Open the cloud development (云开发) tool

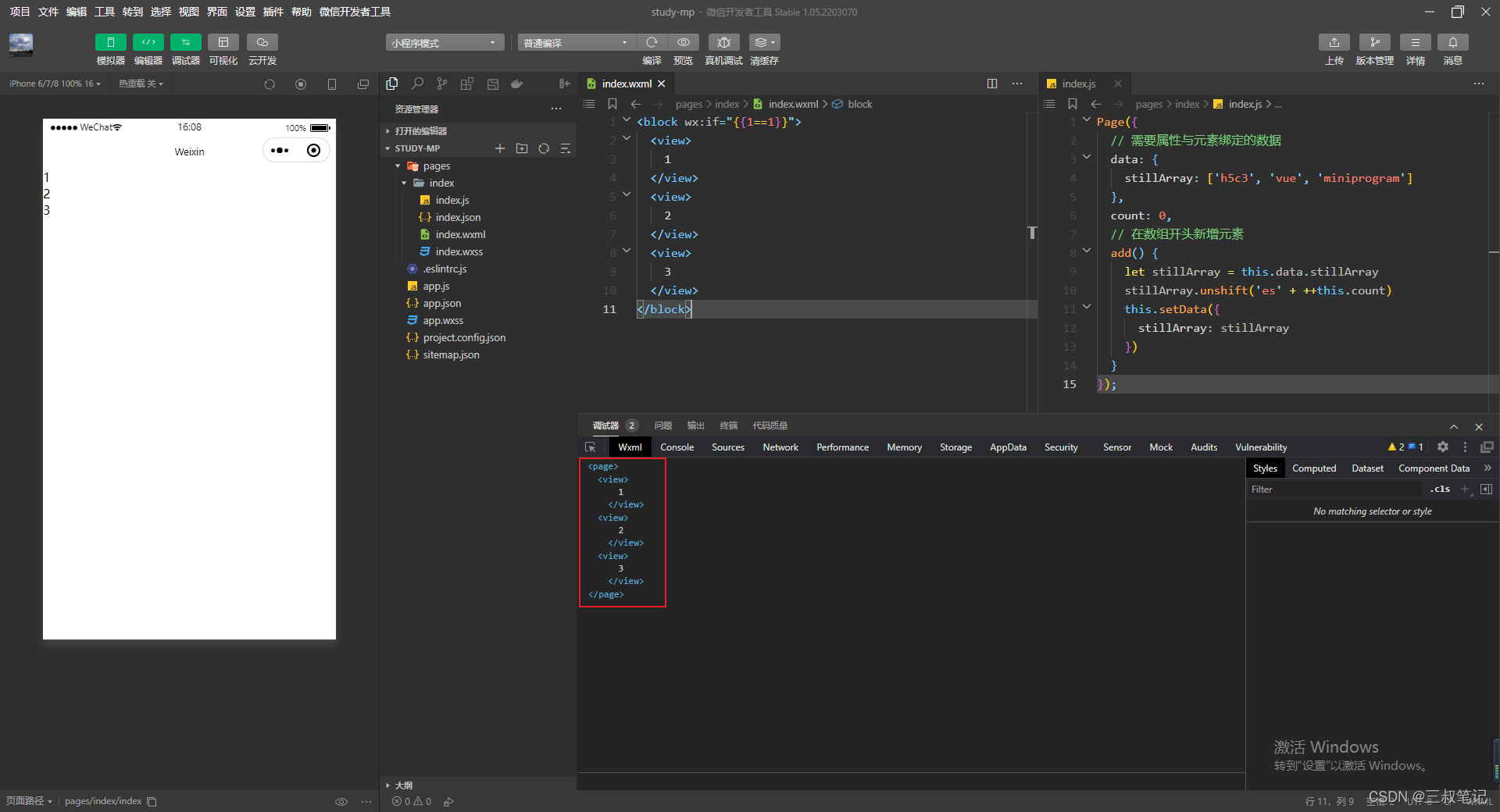262,42
